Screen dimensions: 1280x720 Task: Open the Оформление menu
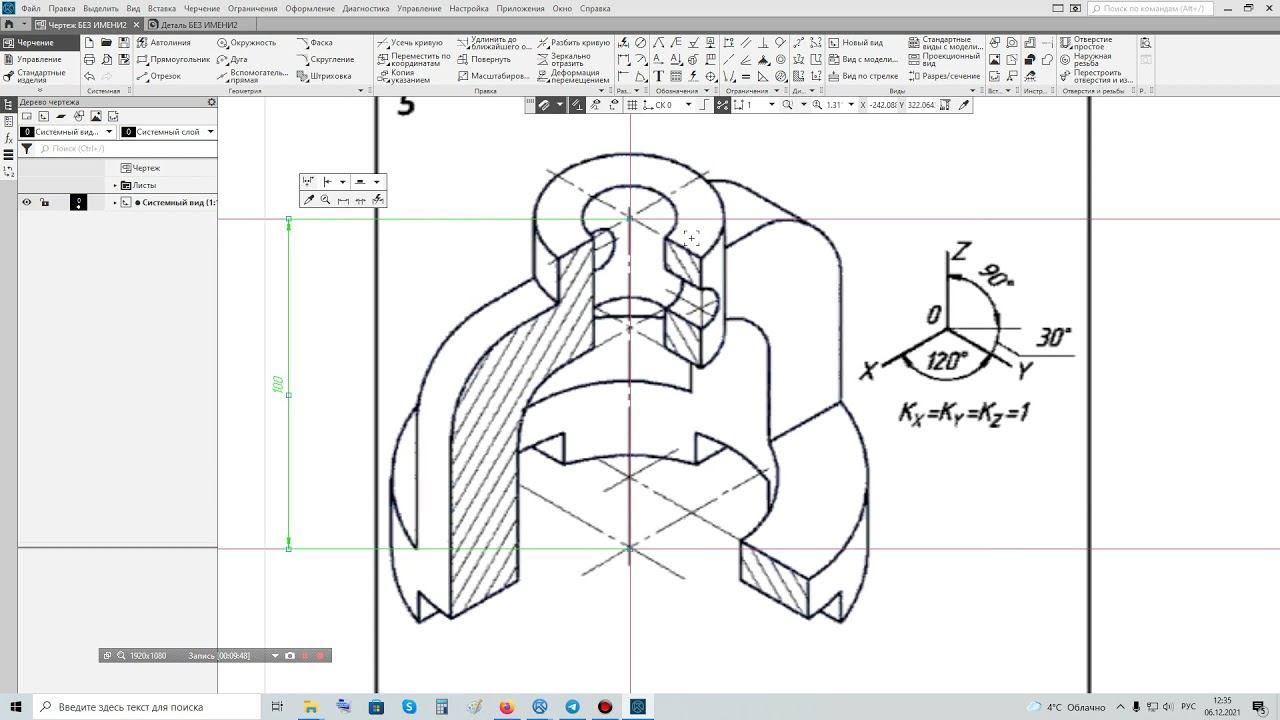click(310, 8)
